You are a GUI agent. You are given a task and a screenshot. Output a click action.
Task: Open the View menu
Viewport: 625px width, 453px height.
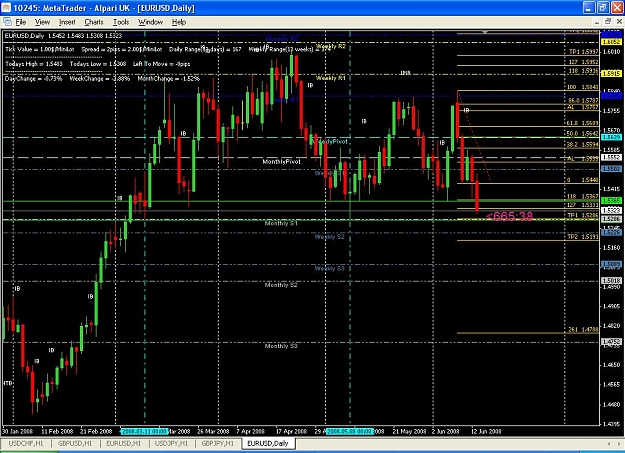42,22
